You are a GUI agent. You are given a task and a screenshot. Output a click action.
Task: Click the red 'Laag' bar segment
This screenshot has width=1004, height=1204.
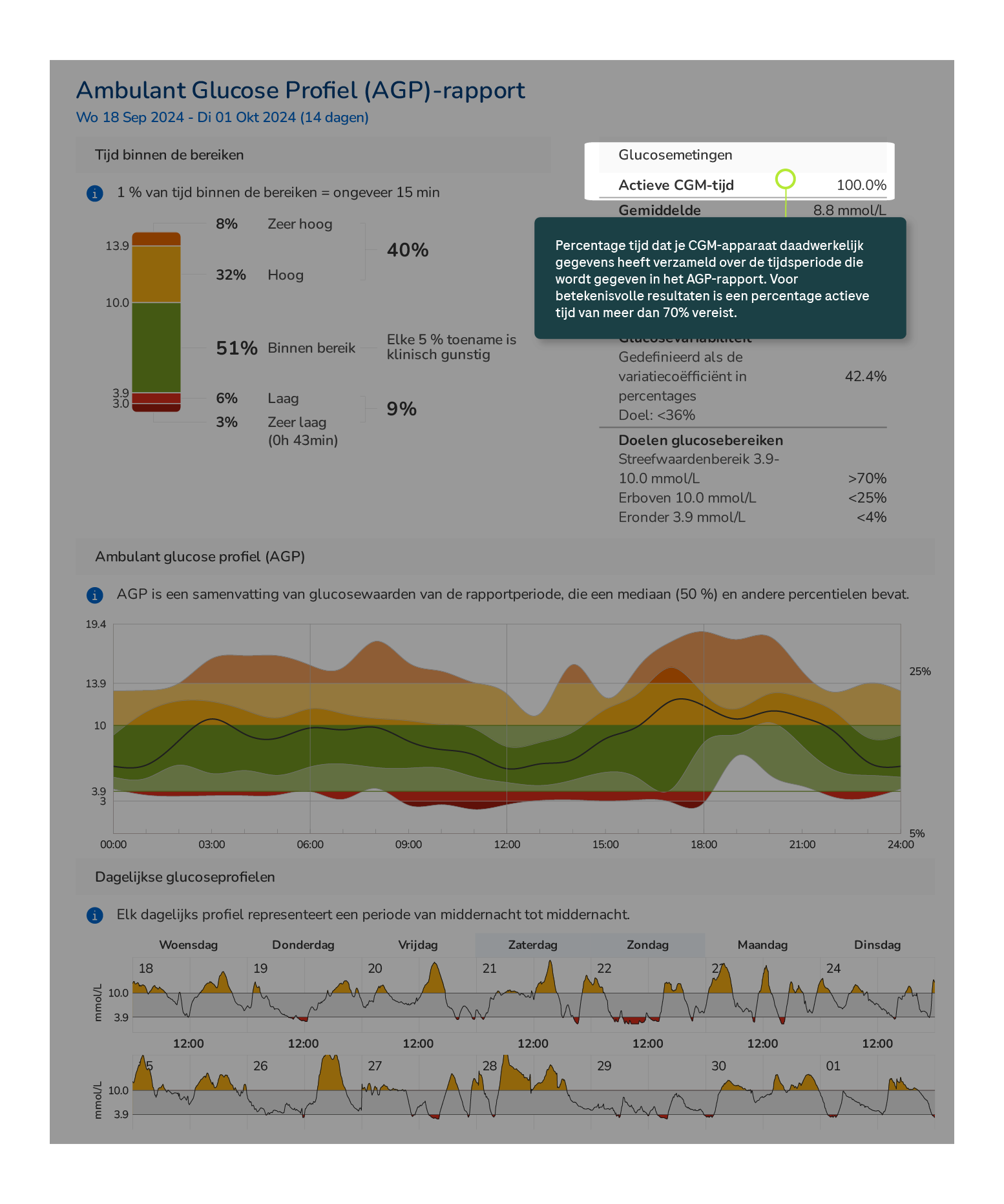coord(156,398)
